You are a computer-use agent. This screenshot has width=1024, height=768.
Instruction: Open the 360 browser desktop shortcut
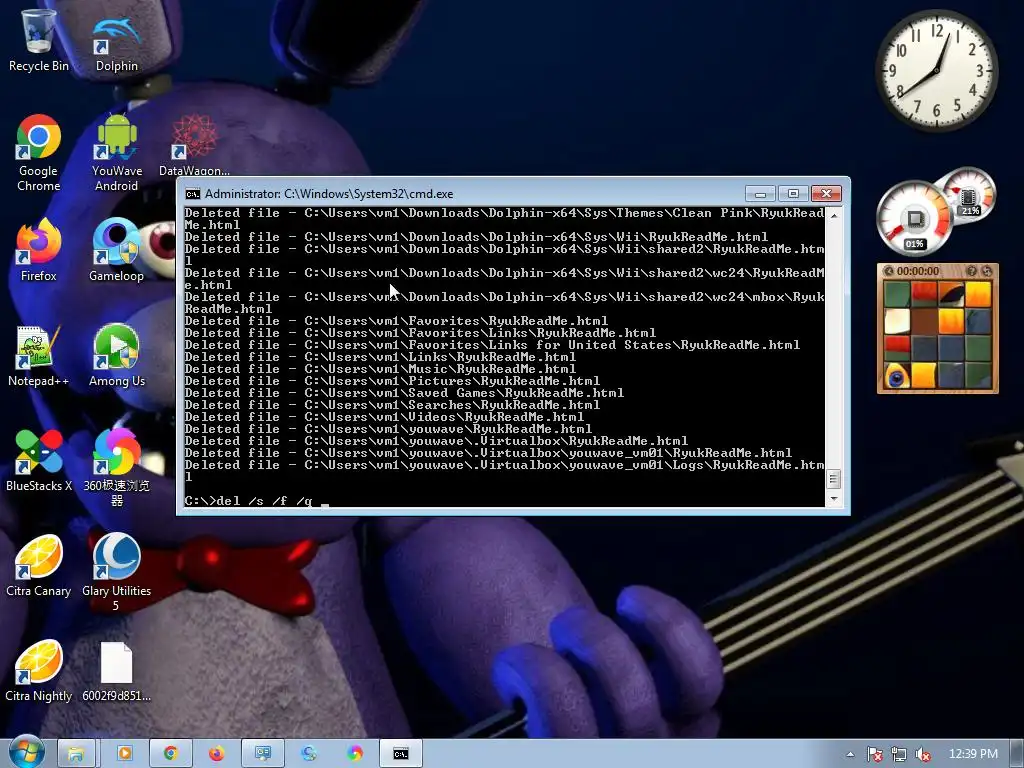pyautogui.click(x=116, y=468)
